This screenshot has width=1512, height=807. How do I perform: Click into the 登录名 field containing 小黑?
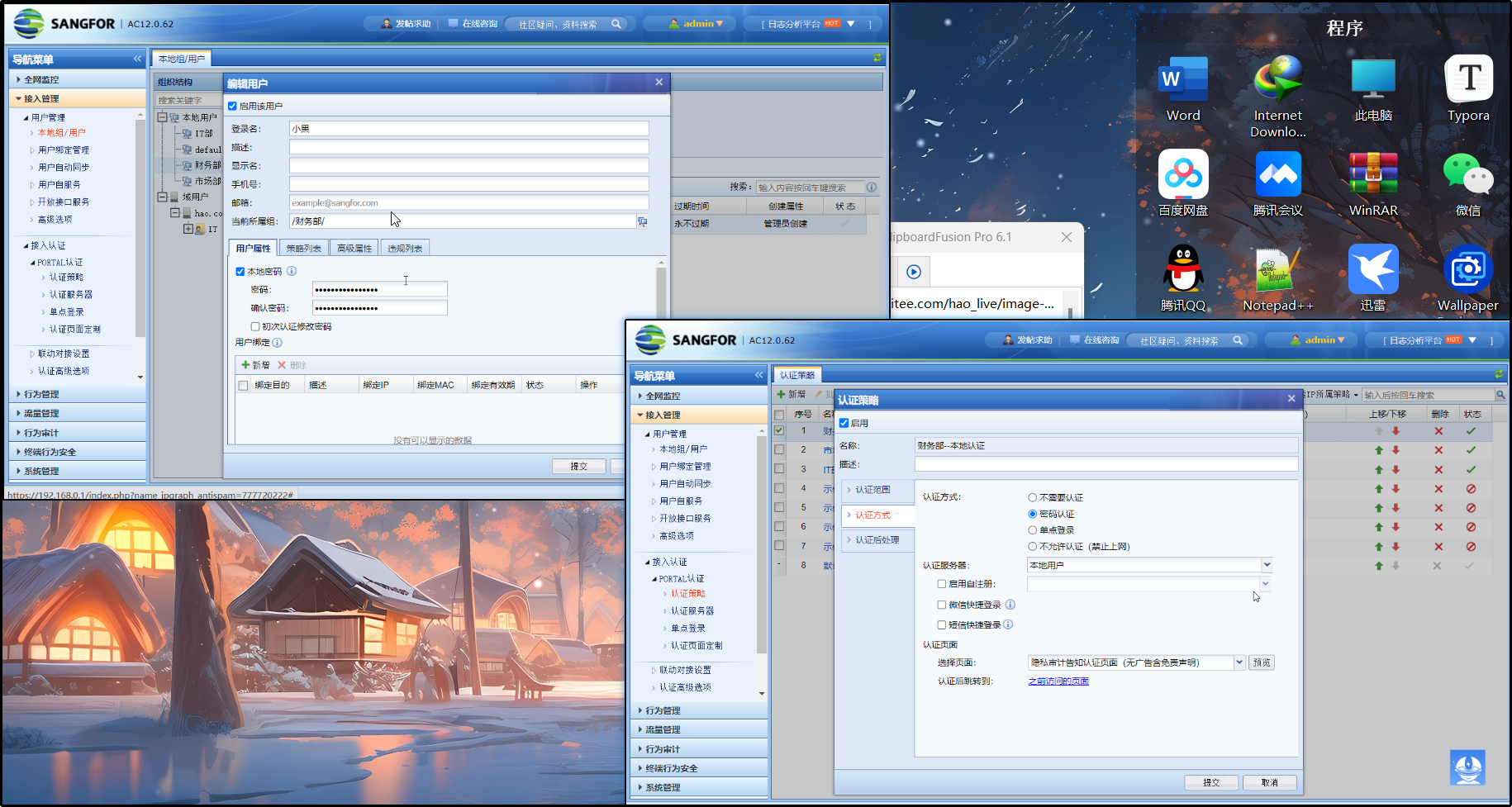[468, 129]
